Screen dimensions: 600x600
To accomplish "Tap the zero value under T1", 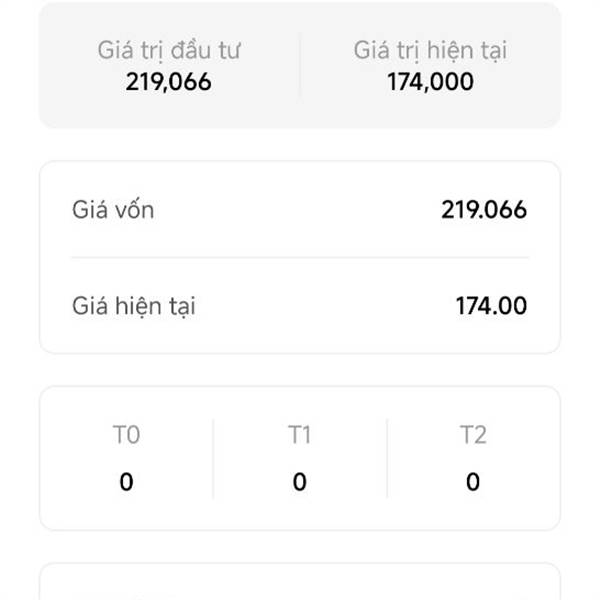I will pyautogui.click(x=300, y=482).
